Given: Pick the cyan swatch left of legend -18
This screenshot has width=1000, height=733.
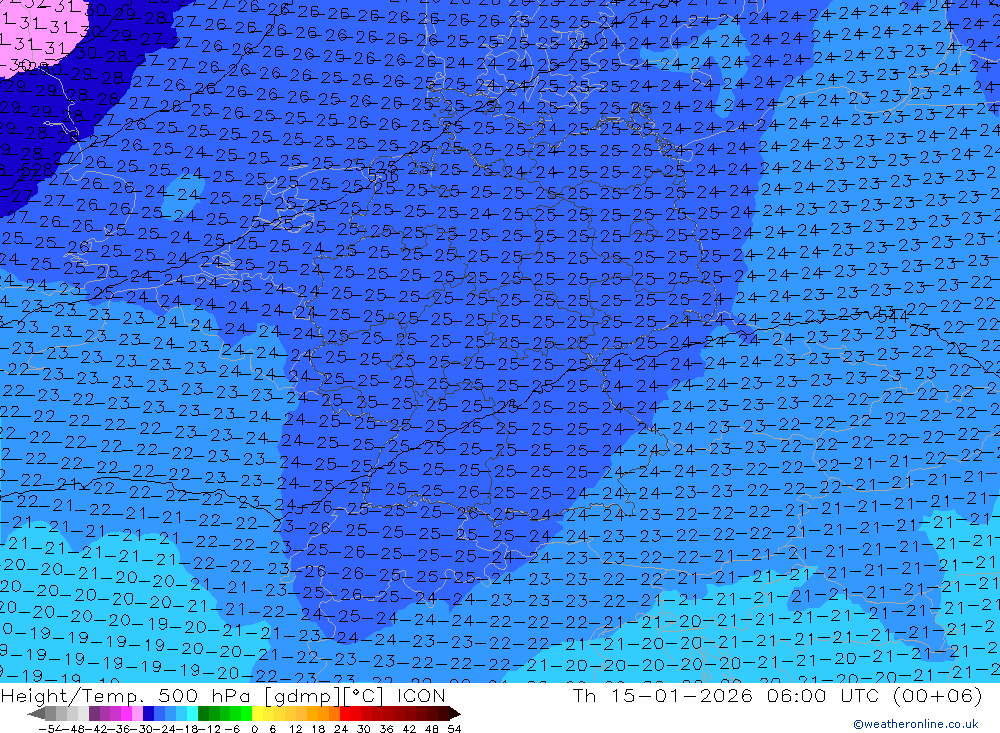Looking at the screenshot, I should click(x=193, y=714).
